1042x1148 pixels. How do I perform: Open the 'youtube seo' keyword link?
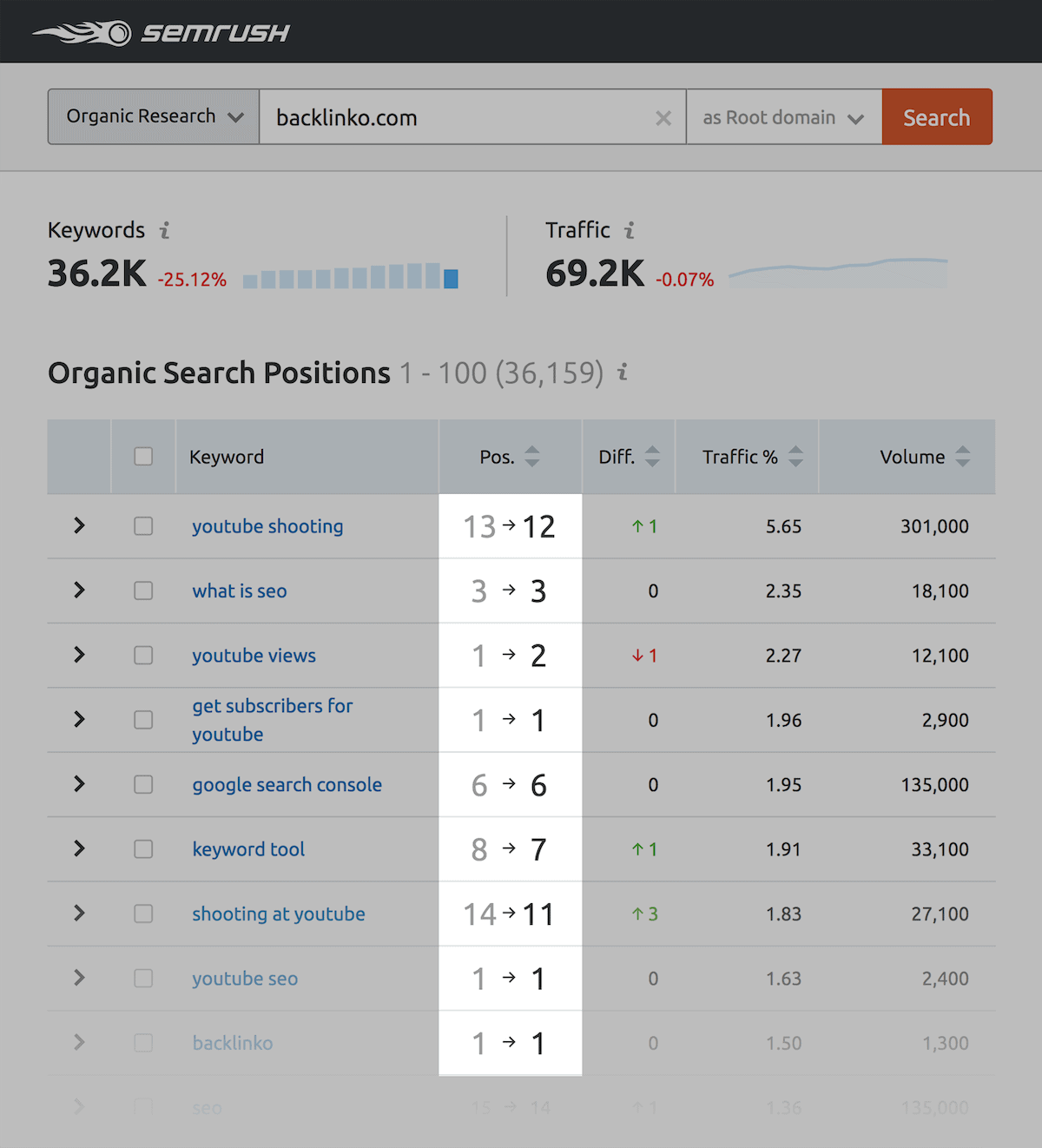coord(245,979)
